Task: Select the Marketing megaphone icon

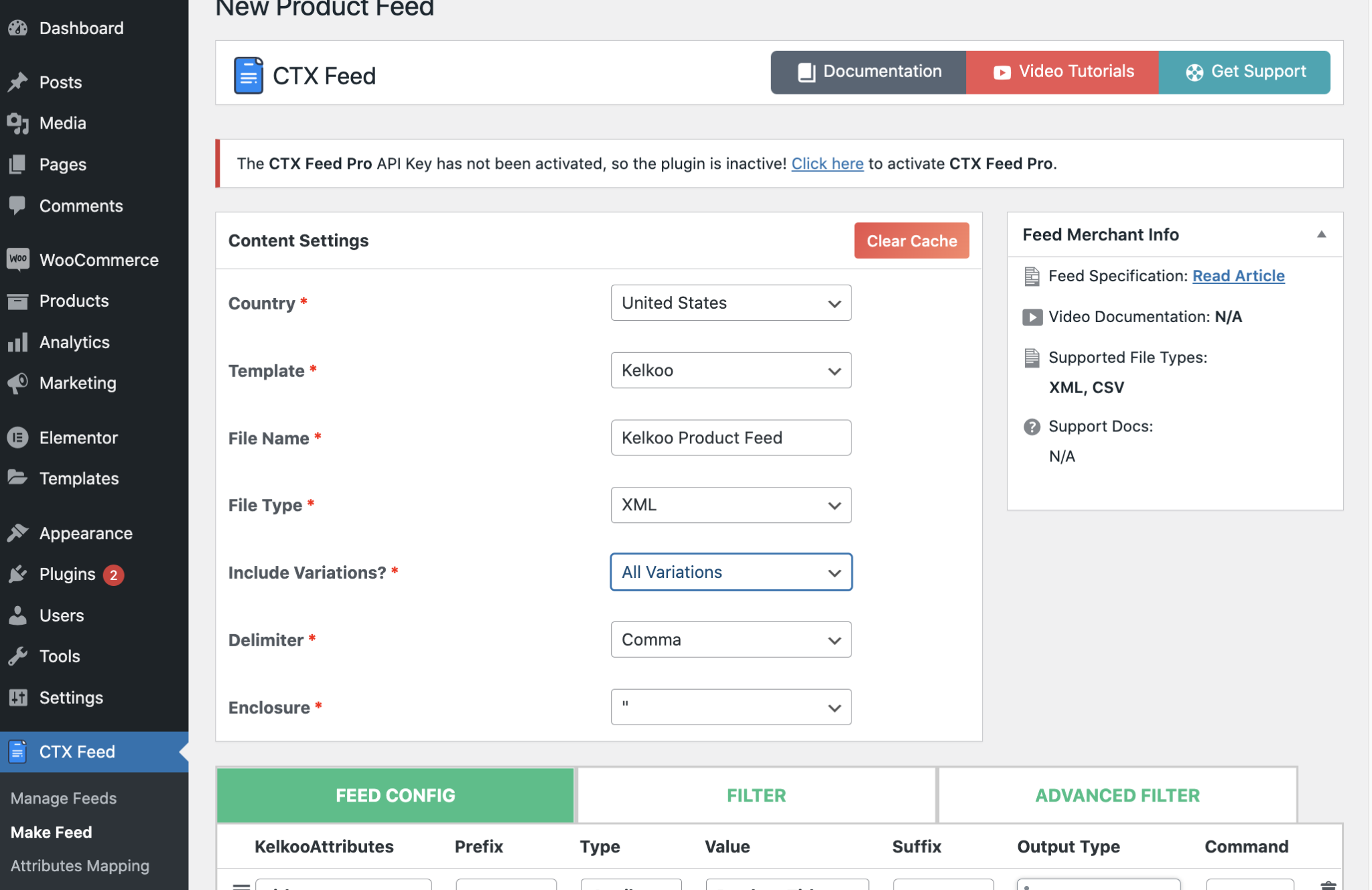Action: [18, 383]
